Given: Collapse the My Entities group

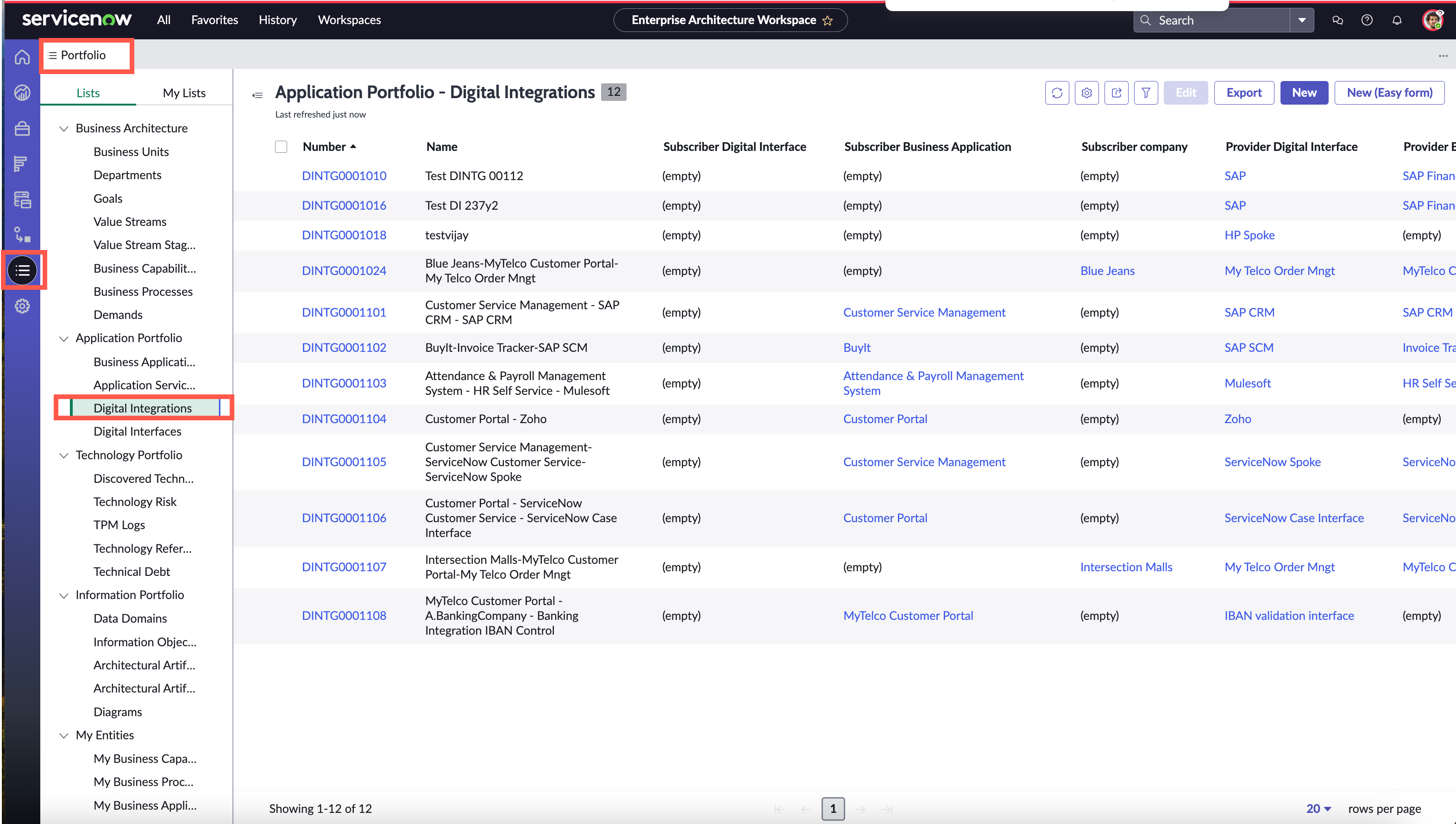Looking at the screenshot, I should pos(64,736).
